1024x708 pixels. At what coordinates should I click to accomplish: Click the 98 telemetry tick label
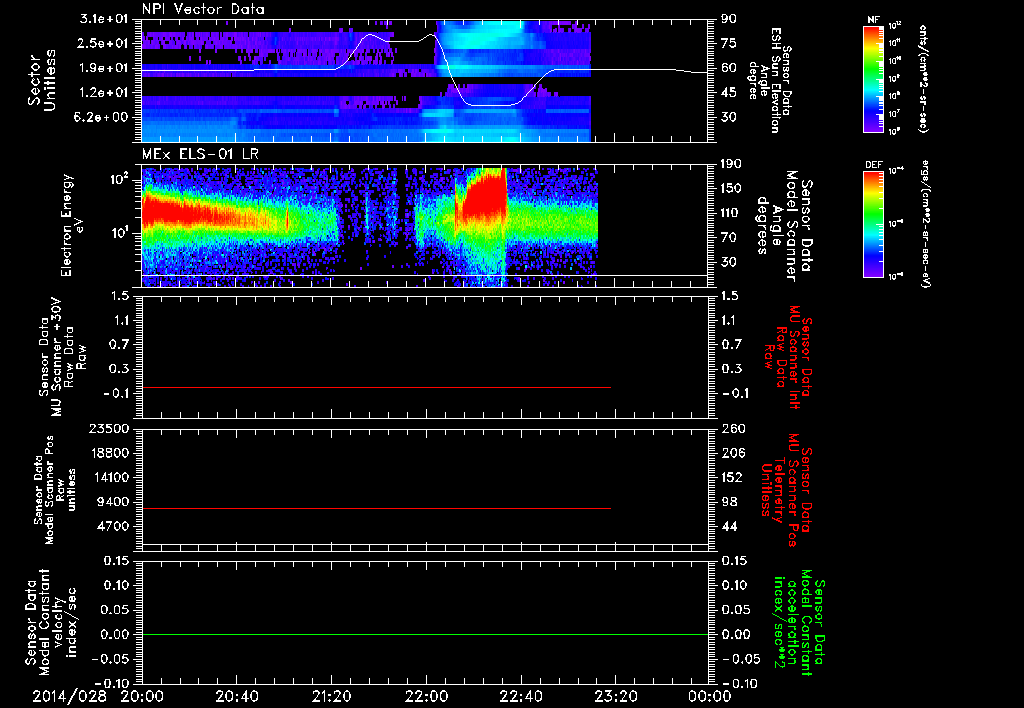[x=729, y=502]
